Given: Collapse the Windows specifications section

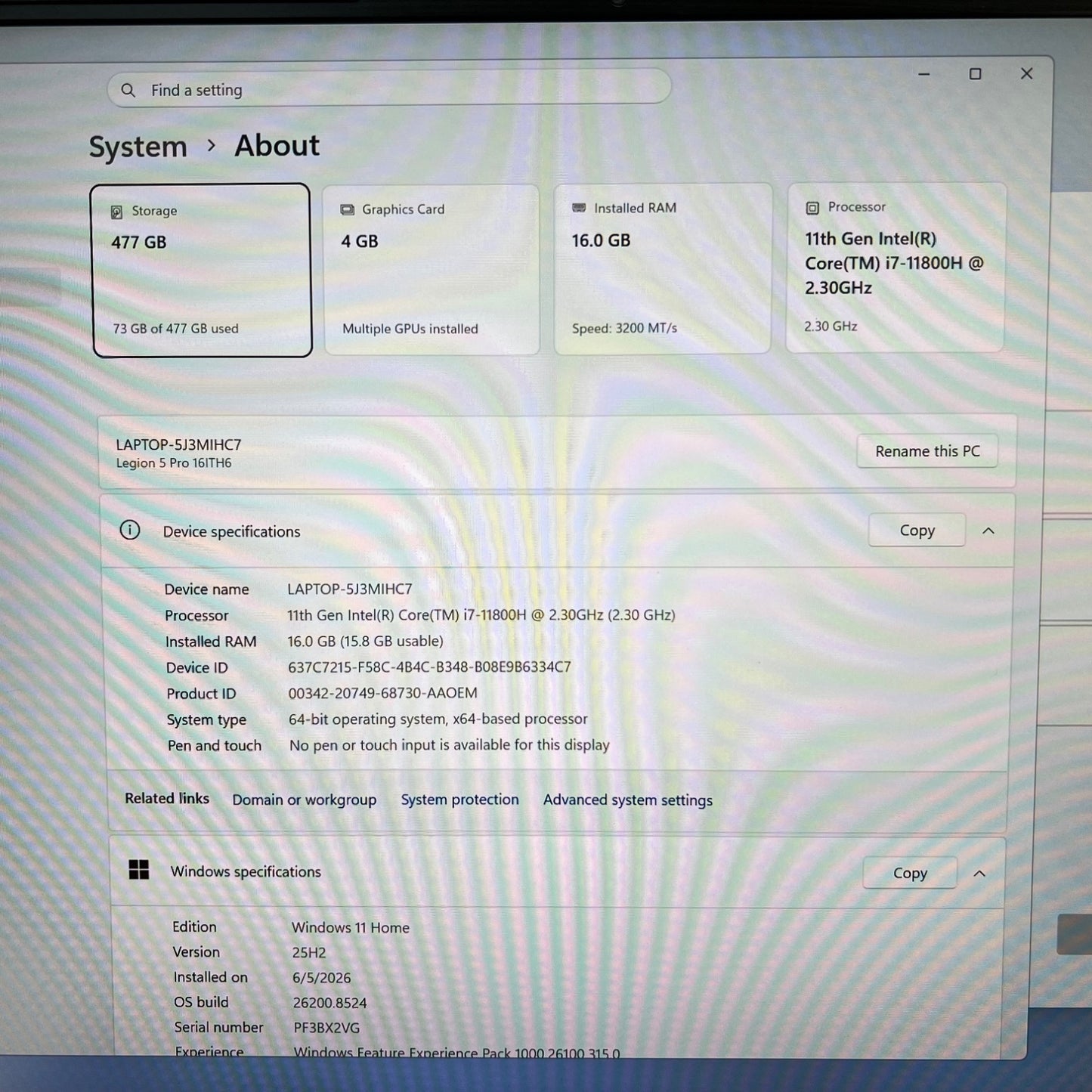Looking at the screenshot, I should tap(979, 874).
